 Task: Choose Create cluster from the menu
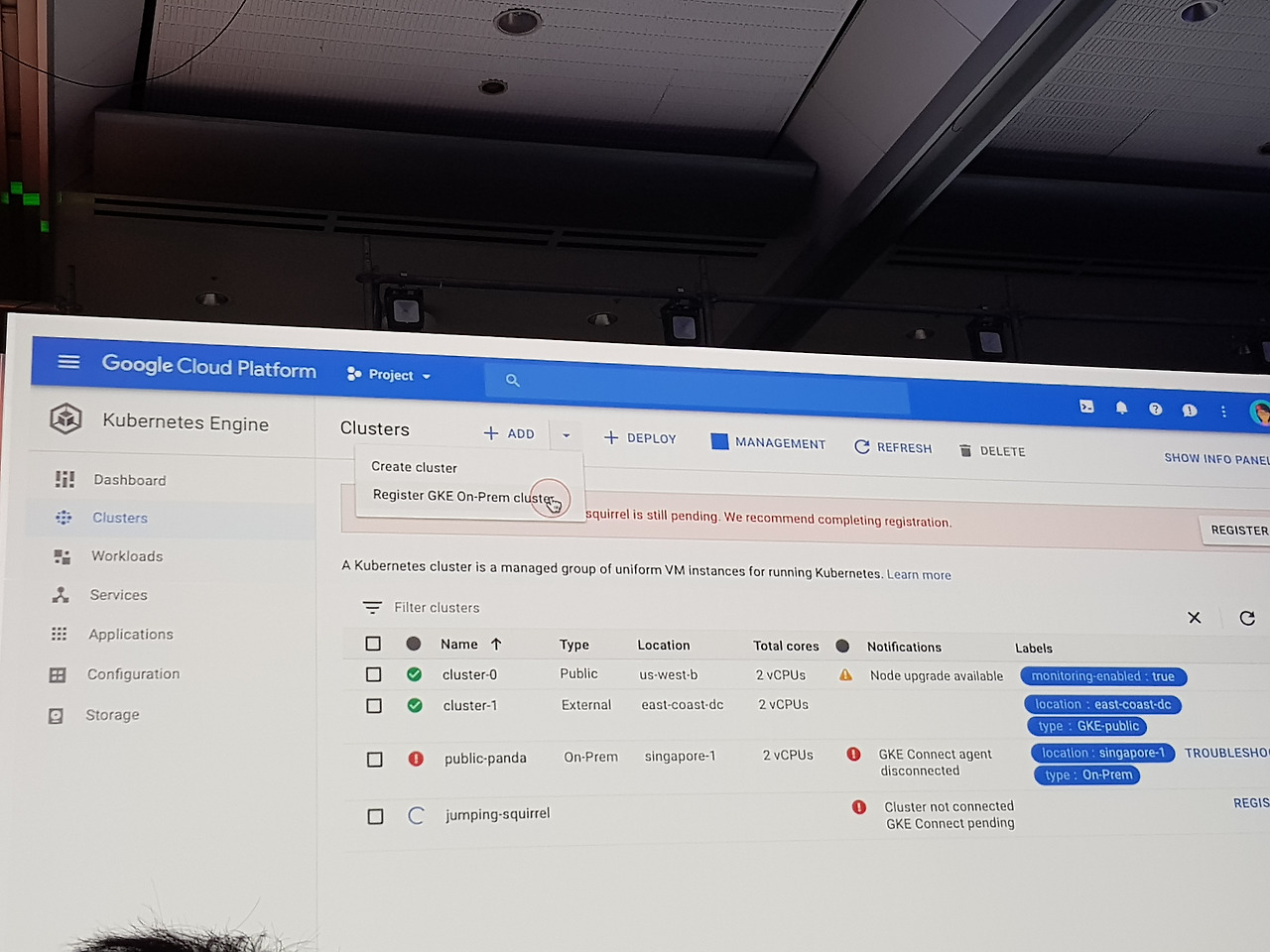(x=414, y=467)
